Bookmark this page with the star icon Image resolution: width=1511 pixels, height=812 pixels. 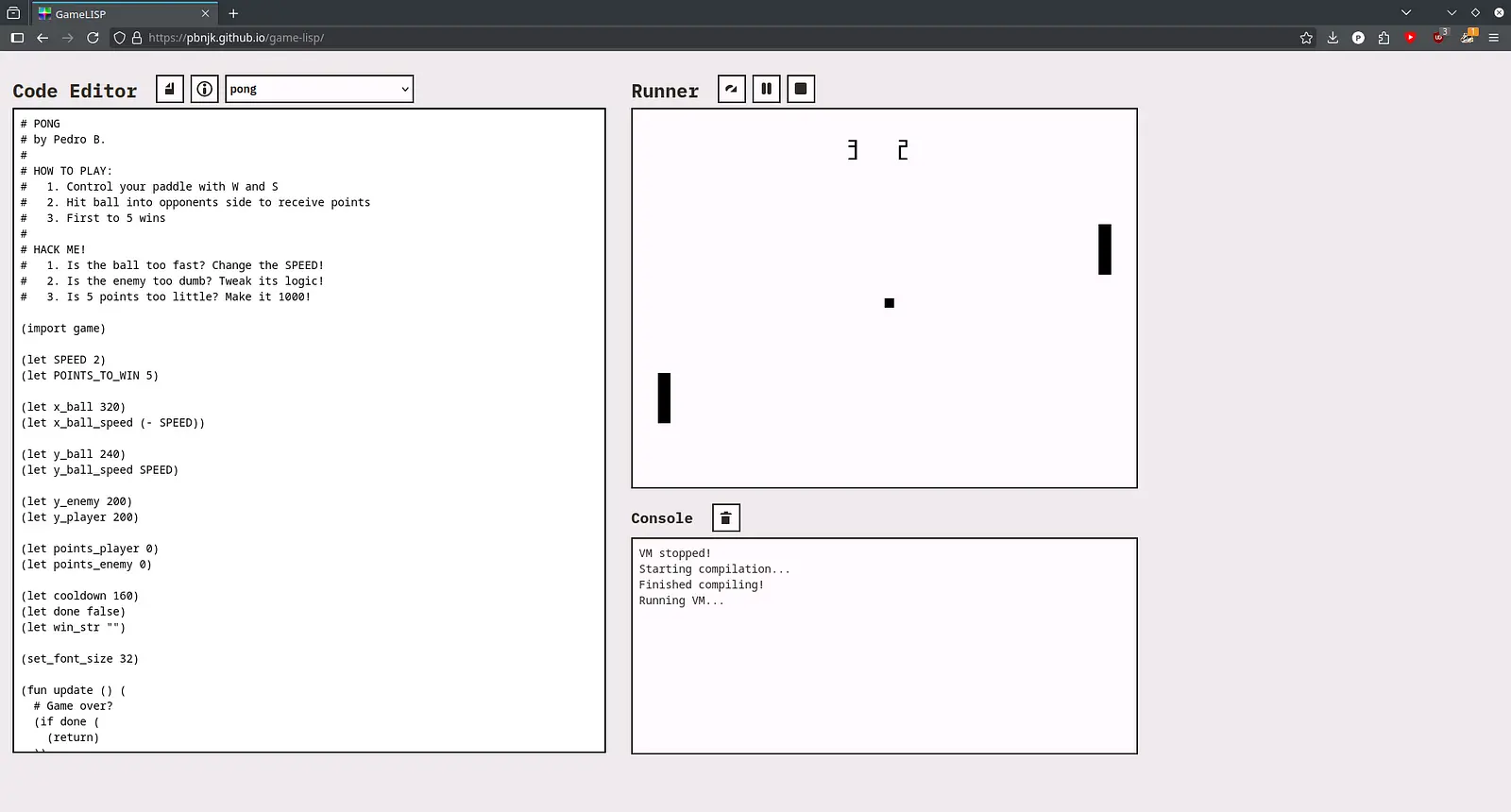coord(1306,38)
